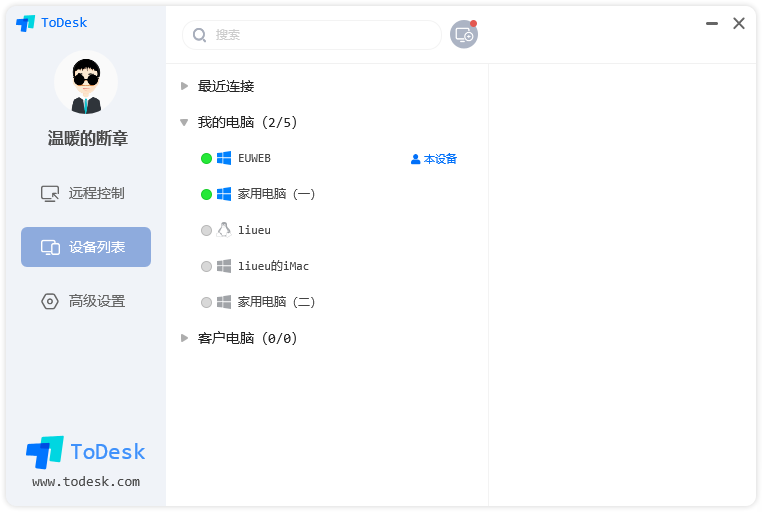Image resolution: width=762 pixels, height=512 pixels.
Task: Expand the 最近连接 group
Action: (184, 86)
